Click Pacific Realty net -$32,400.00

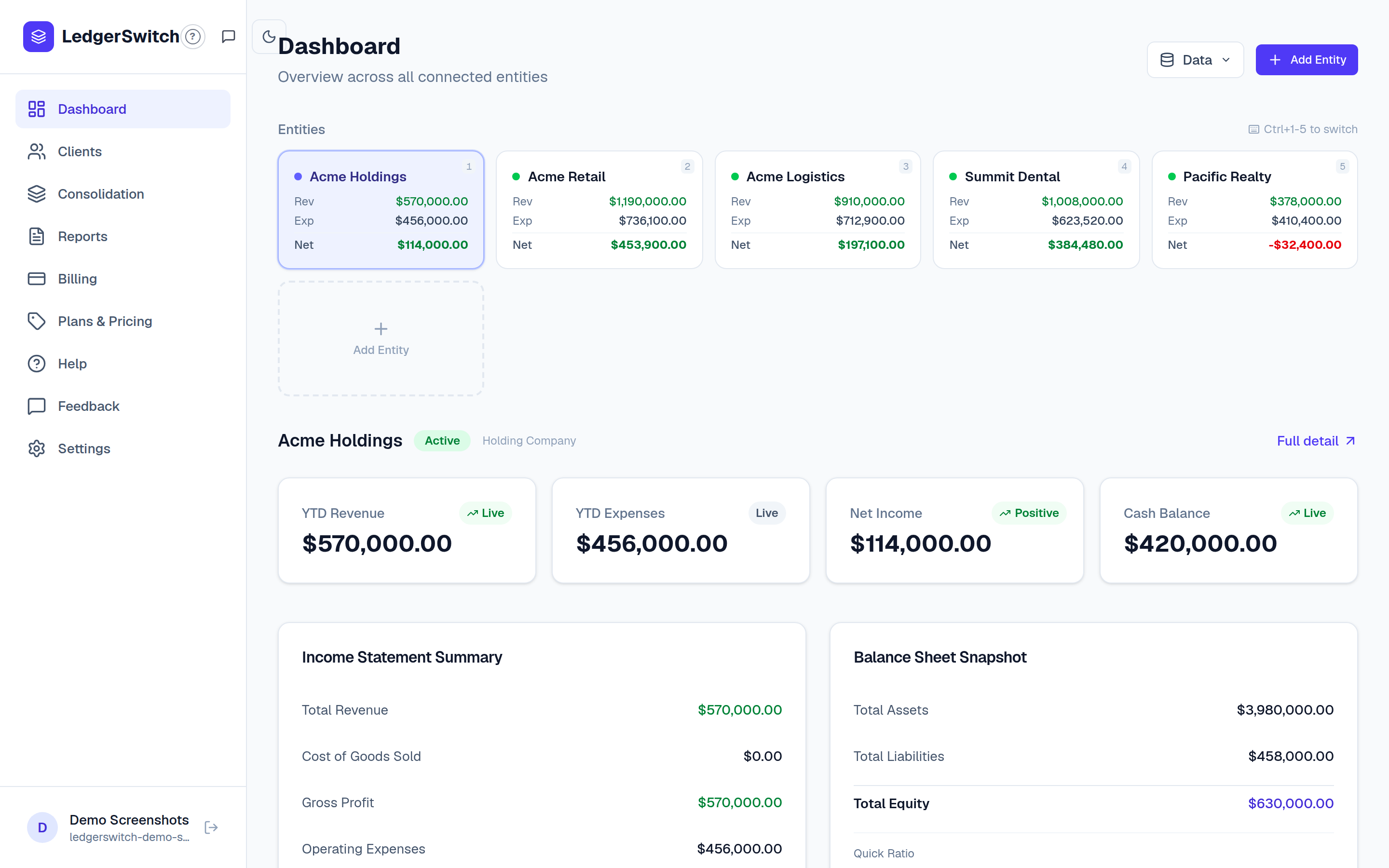click(1305, 245)
